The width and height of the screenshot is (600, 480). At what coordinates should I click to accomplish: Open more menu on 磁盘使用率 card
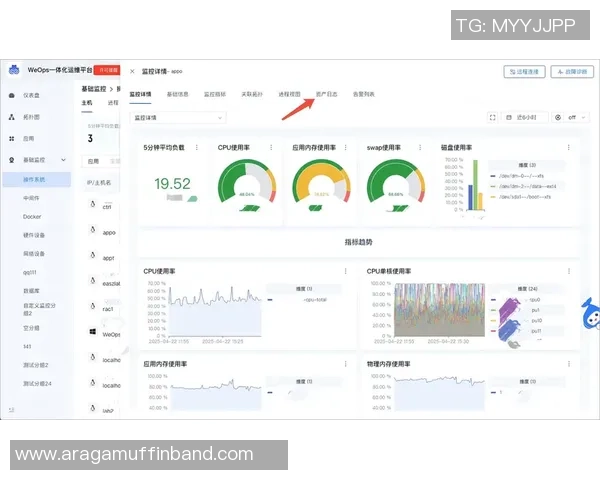(x=569, y=147)
